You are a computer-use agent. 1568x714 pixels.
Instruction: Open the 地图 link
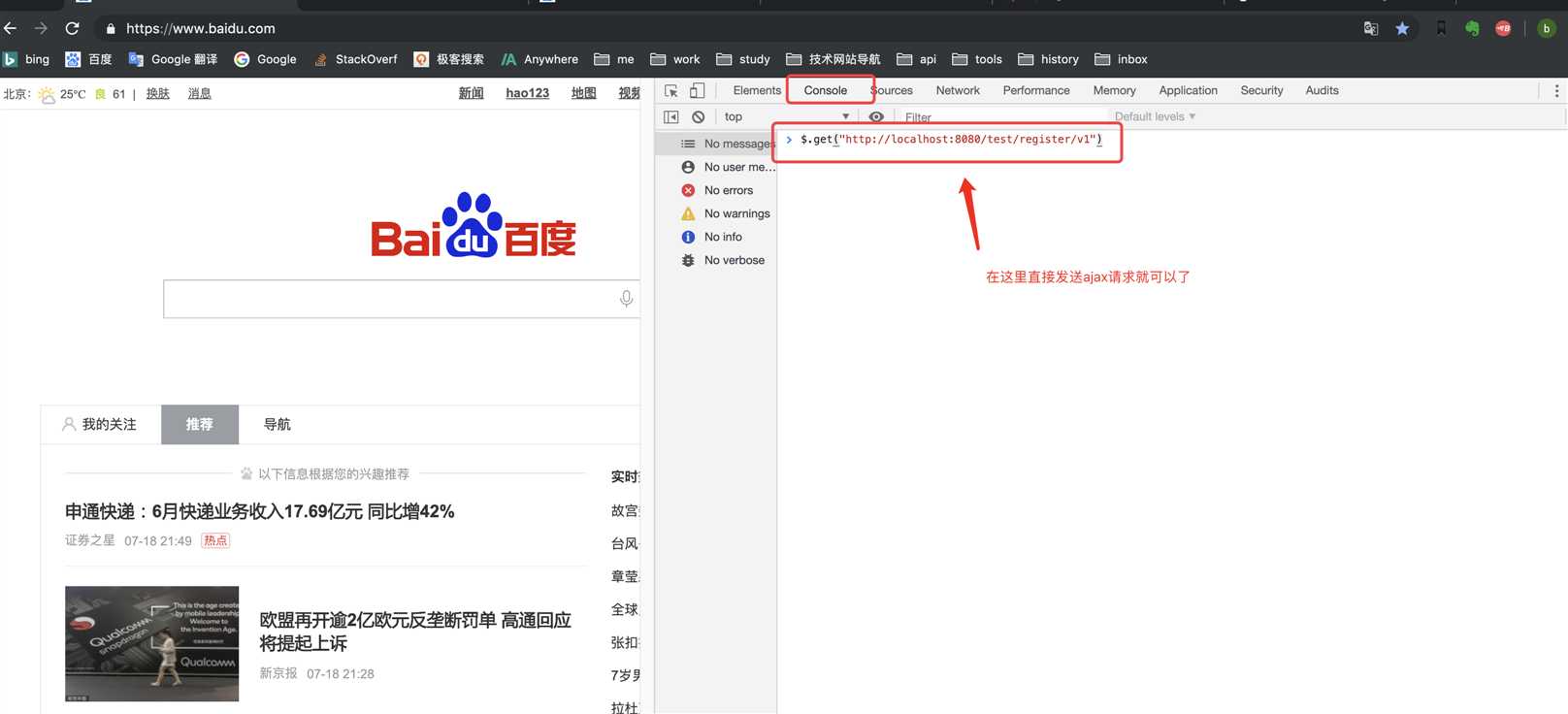pyautogui.click(x=584, y=93)
